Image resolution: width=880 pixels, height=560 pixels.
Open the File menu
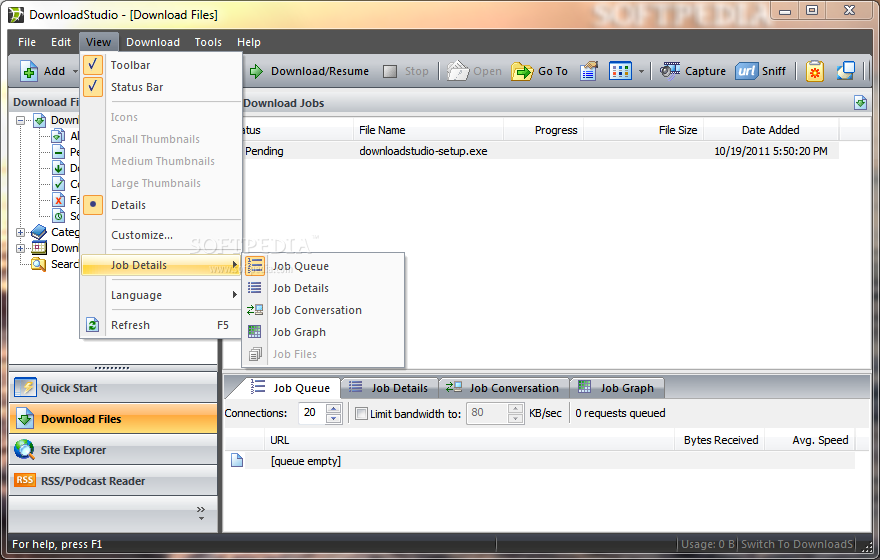(x=27, y=42)
